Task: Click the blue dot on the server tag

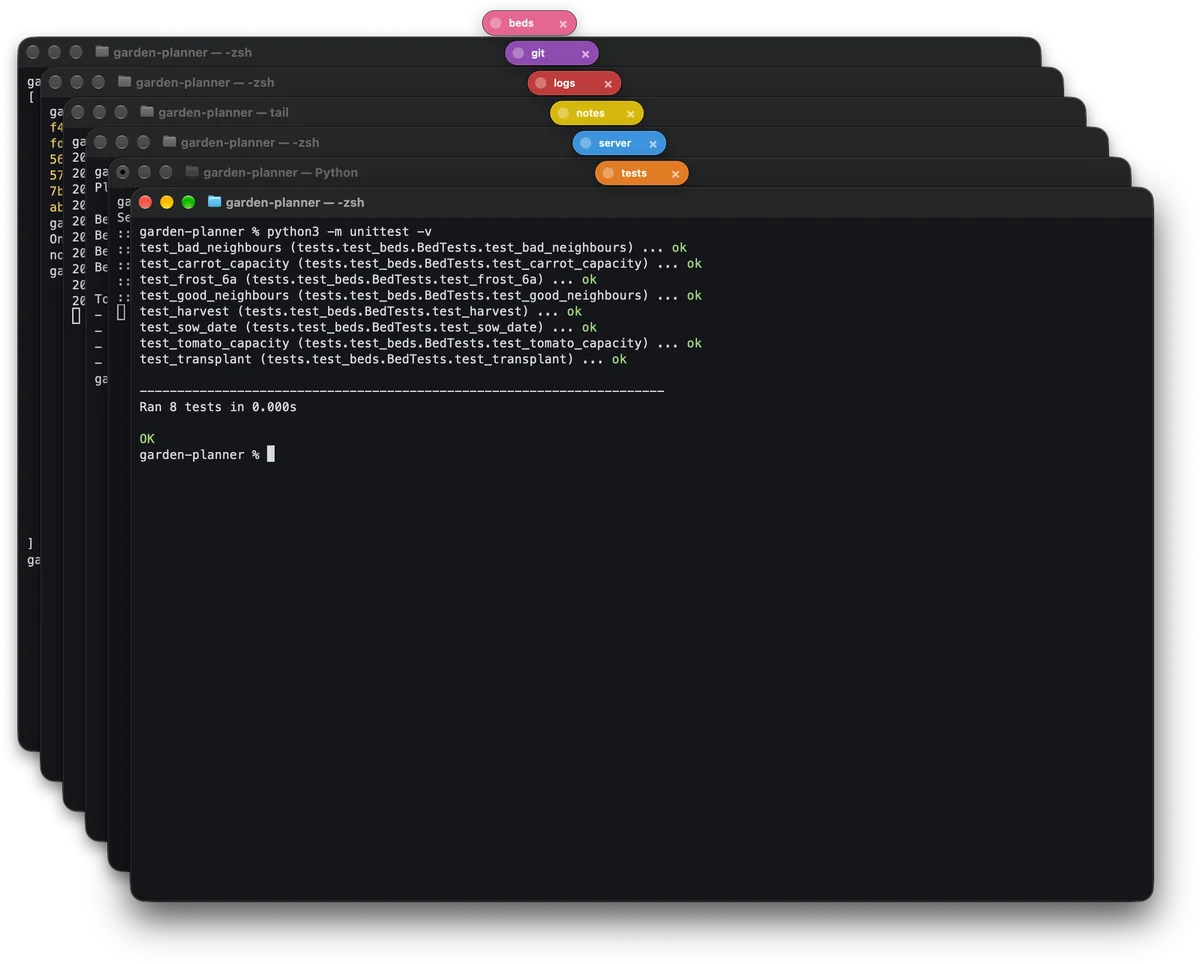Action: pos(586,143)
